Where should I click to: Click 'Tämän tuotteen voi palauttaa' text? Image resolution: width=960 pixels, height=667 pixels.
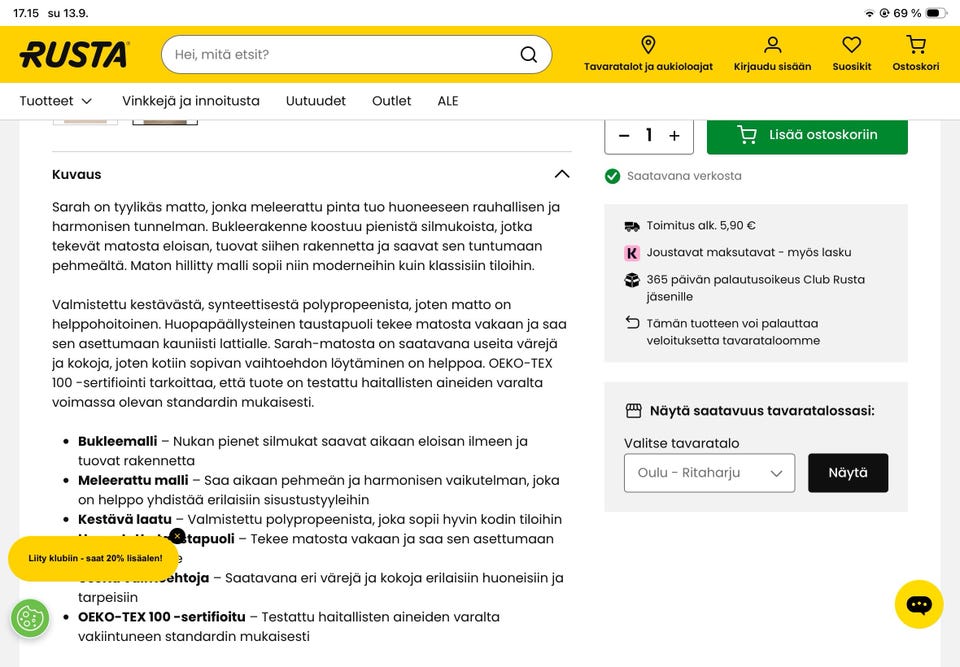(732, 323)
